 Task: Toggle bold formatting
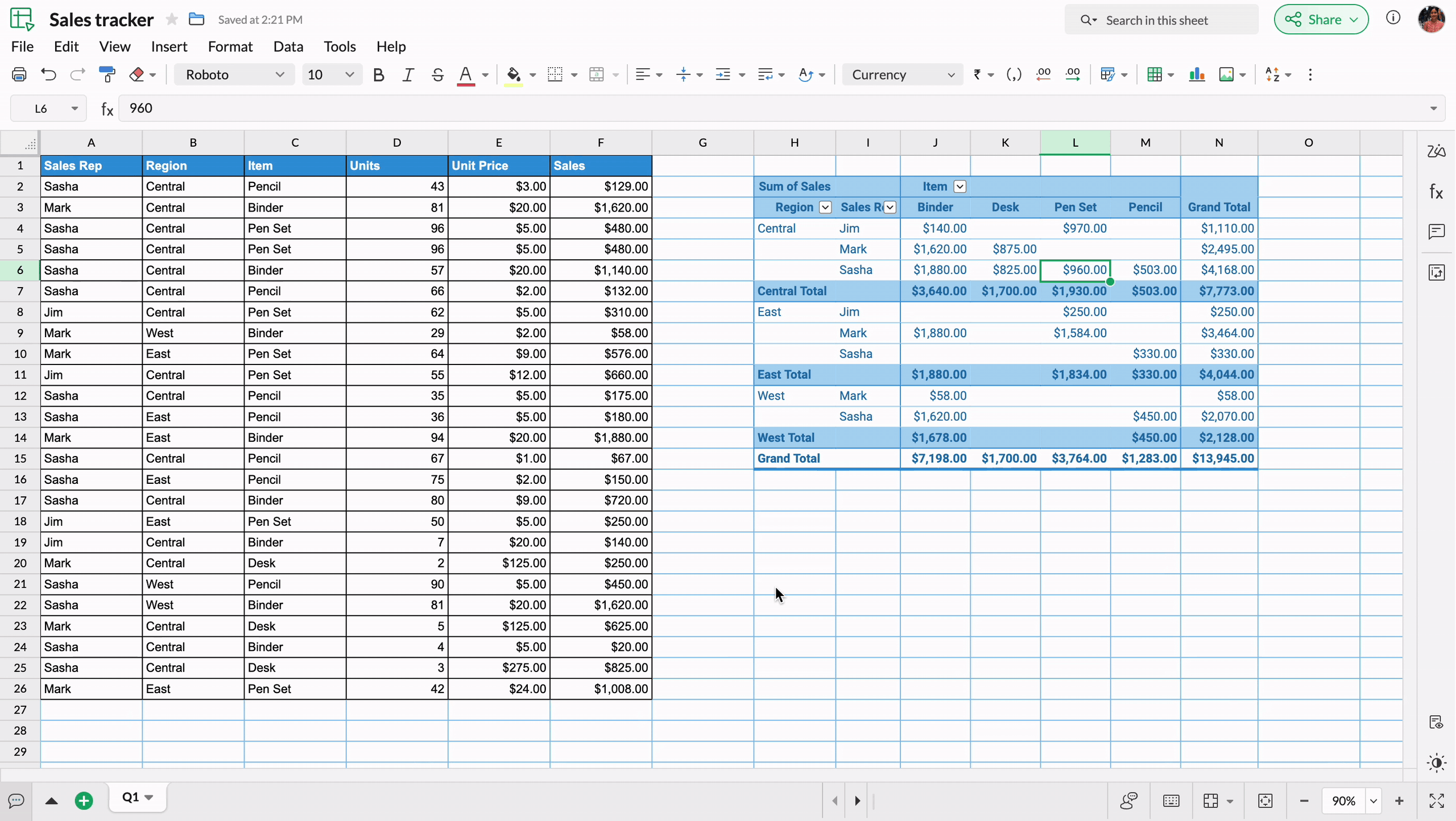(x=378, y=74)
